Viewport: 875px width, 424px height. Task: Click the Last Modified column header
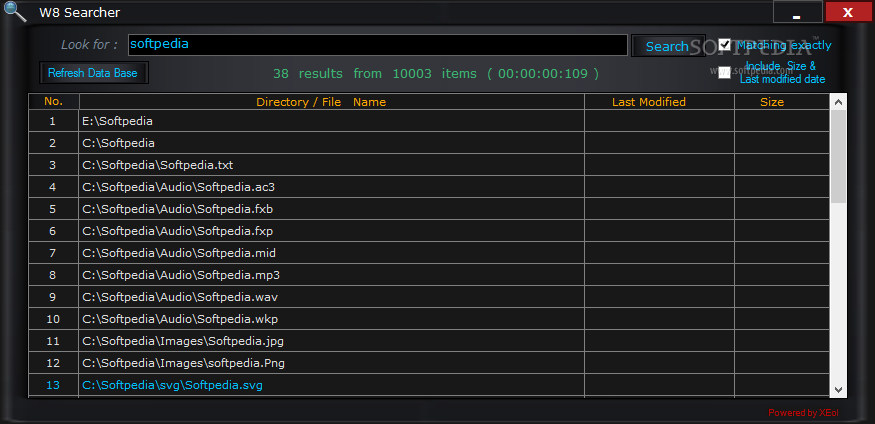[x=659, y=102]
